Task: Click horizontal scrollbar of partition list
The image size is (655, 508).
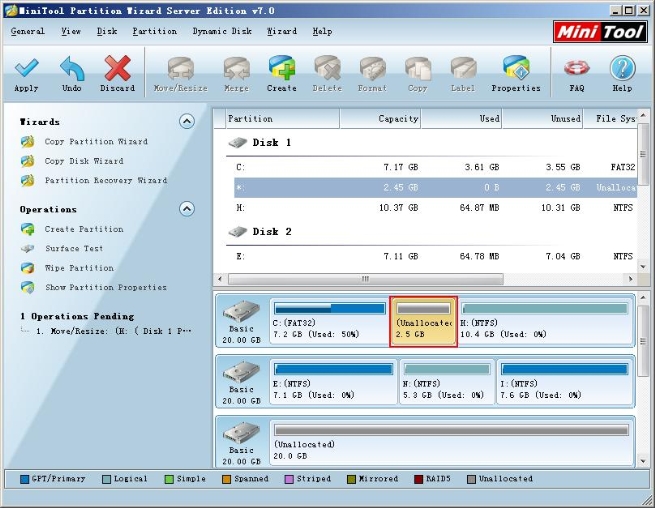Action: 366,279
